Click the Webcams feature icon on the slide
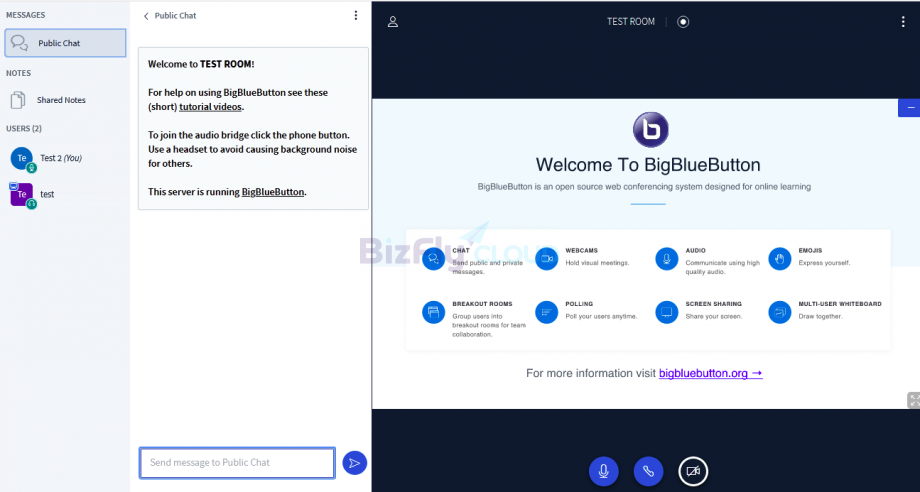 (546, 259)
